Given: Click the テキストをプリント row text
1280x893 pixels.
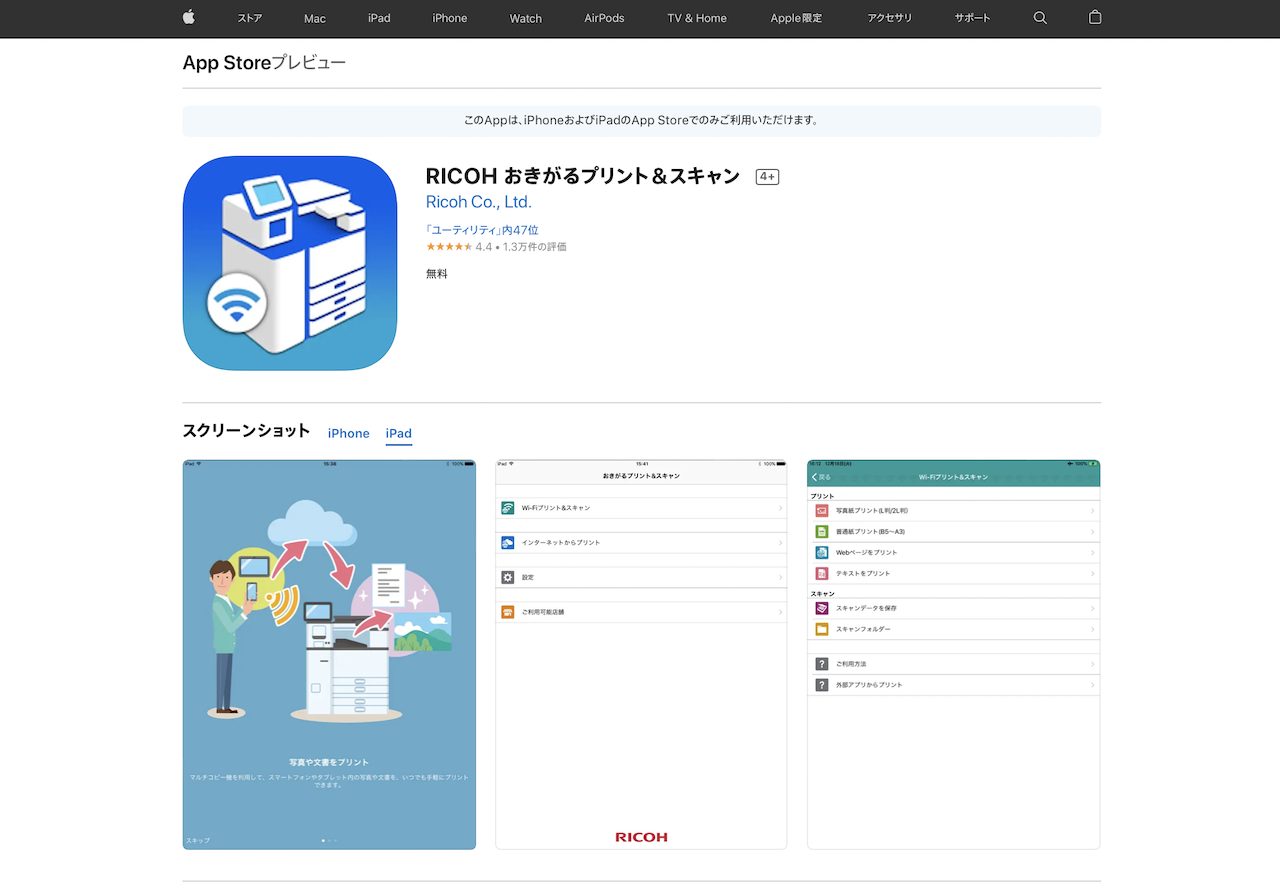Looking at the screenshot, I should pos(863,573).
